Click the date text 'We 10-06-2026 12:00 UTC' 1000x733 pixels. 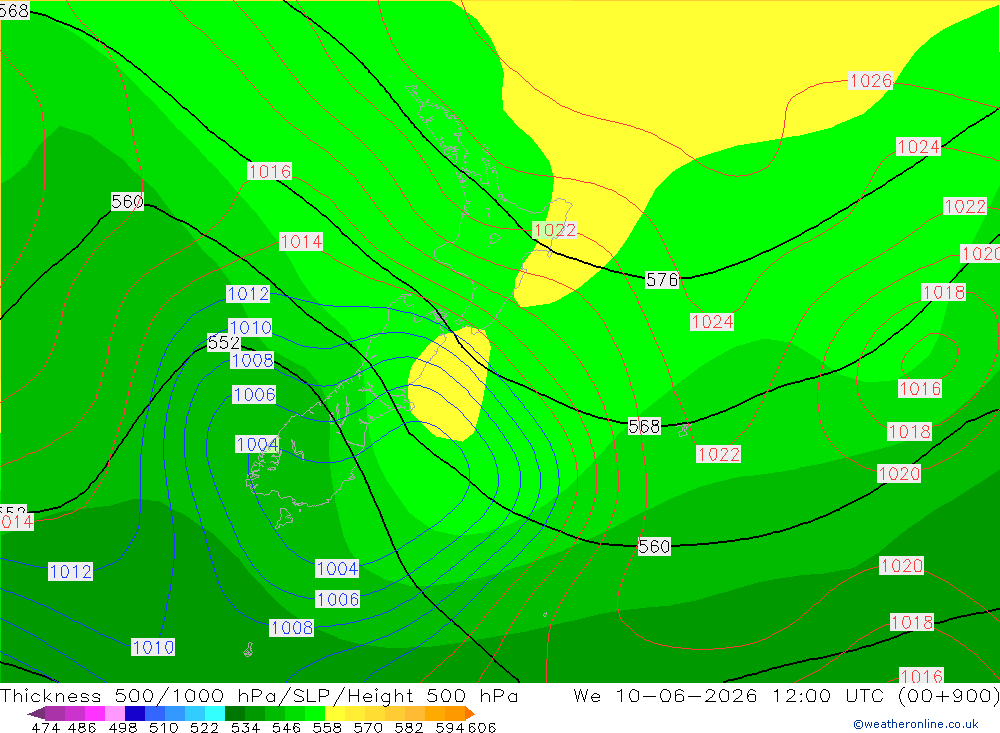coord(729,695)
